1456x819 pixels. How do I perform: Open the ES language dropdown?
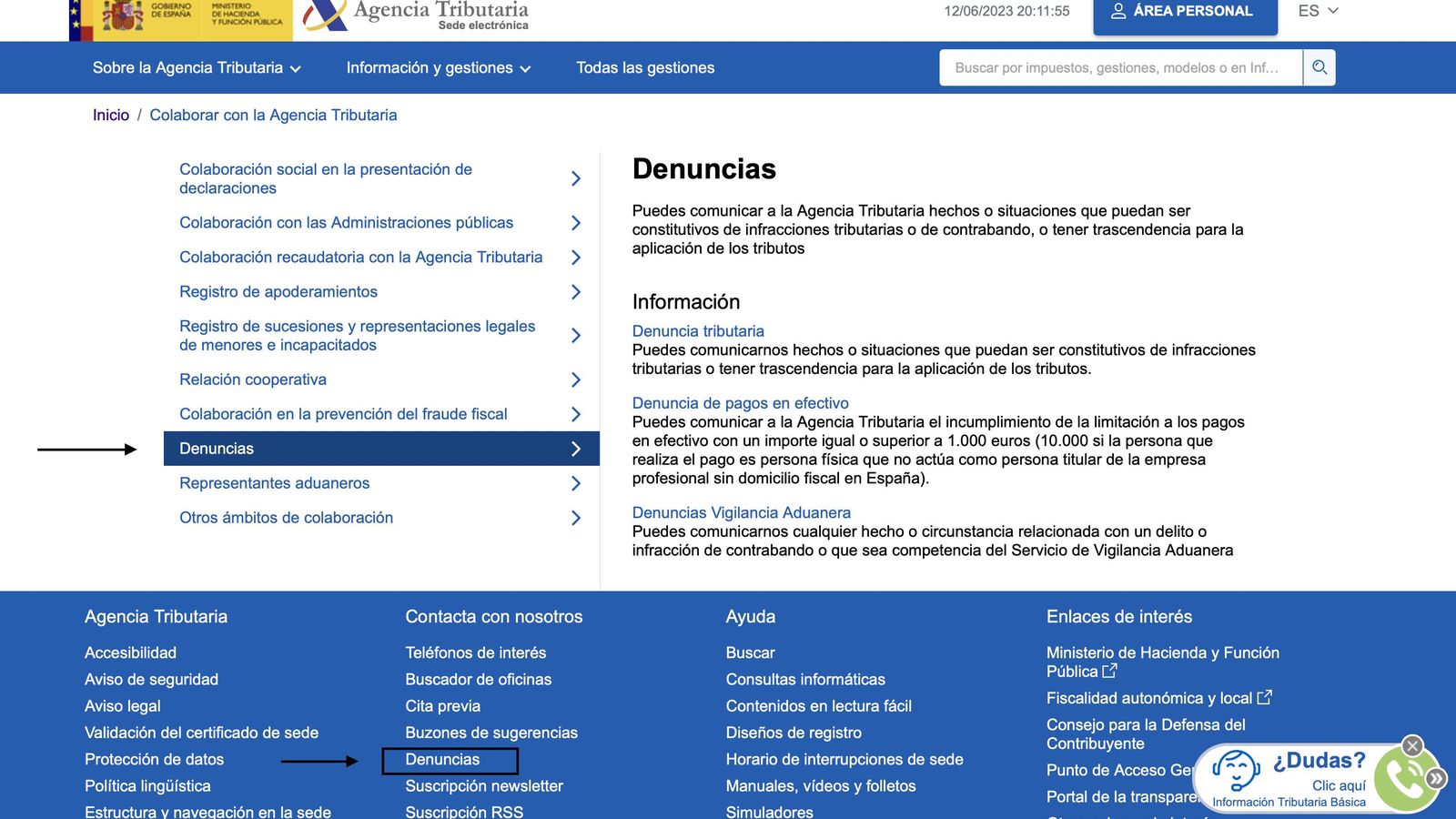click(1317, 11)
